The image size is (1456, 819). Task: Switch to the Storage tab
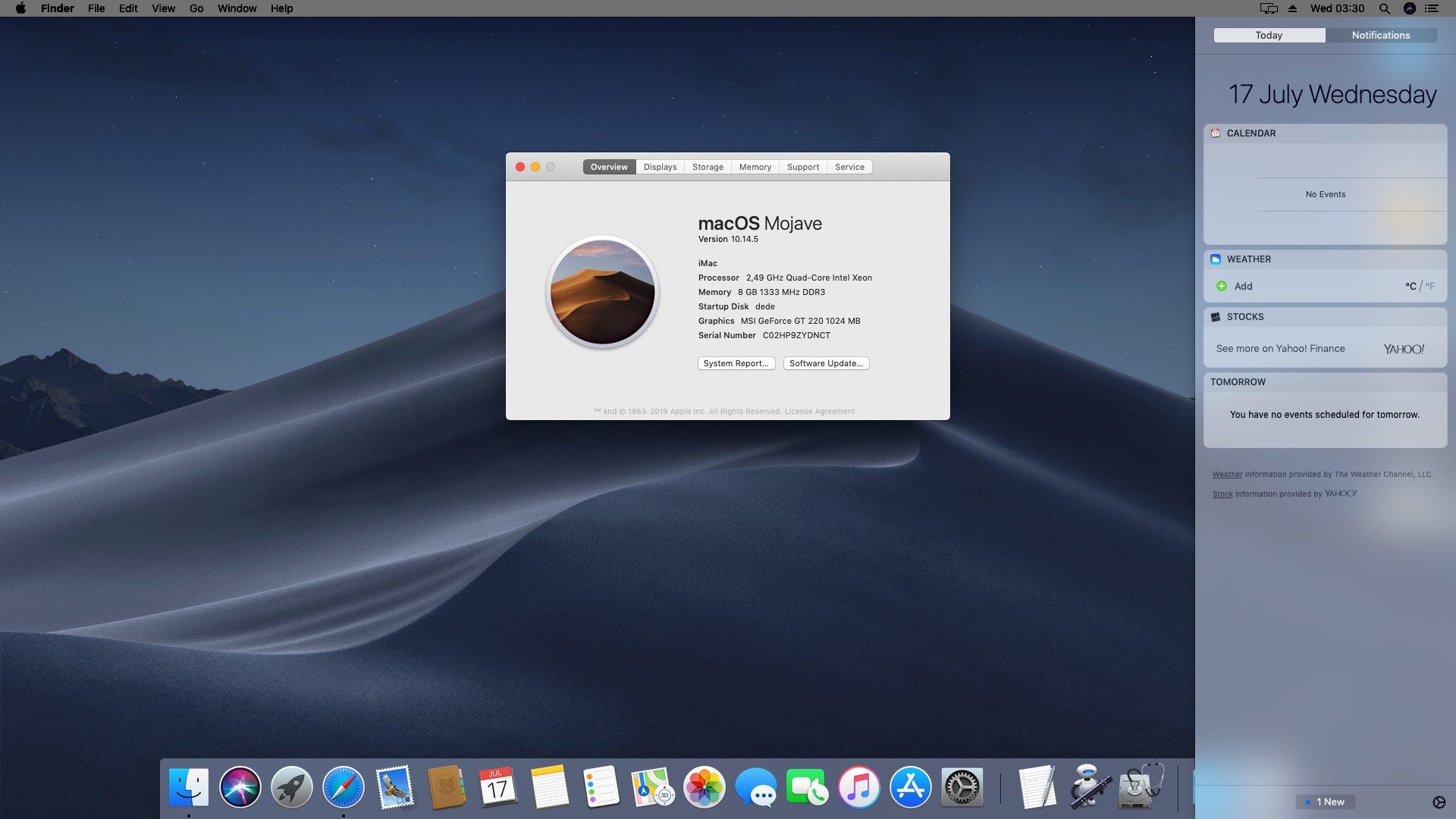[x=708, y=167]
